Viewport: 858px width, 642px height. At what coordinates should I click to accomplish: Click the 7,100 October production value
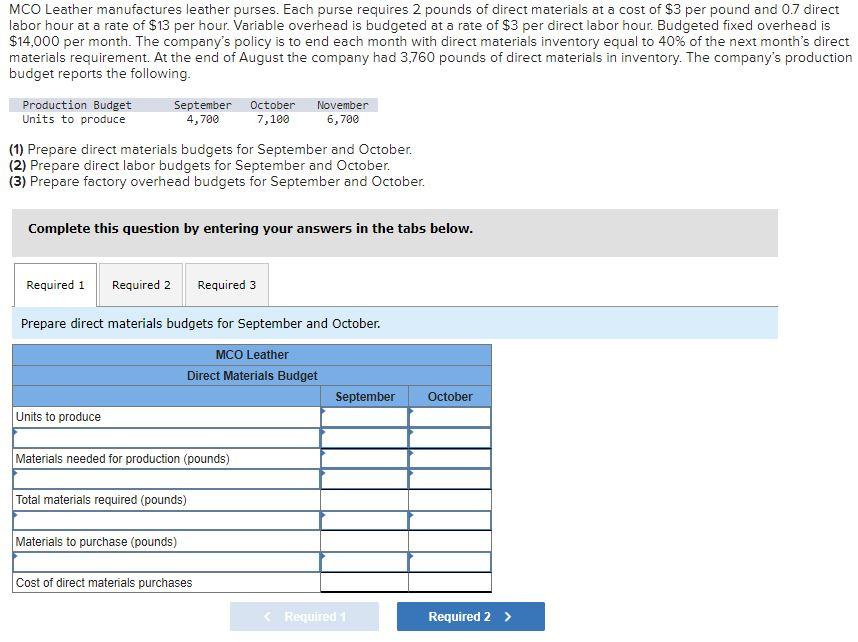pyautogui.click(x=273, y=119)
